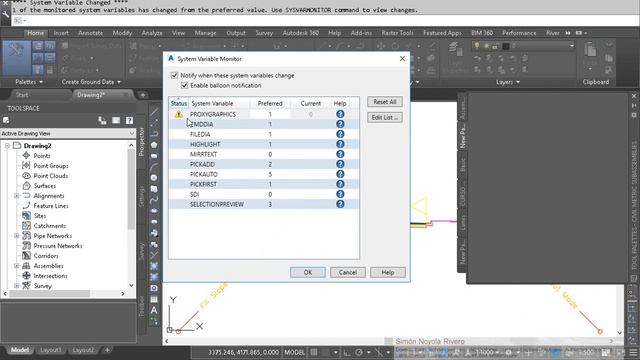Select the Intersections tree item

[x=50, y=276]
